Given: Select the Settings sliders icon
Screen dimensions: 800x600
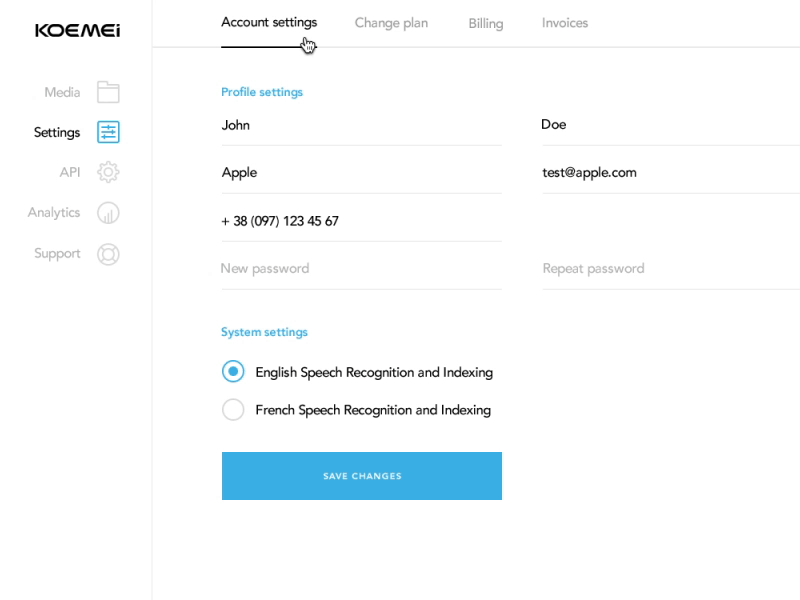Looking at the screenshot, I should (108, 131).
